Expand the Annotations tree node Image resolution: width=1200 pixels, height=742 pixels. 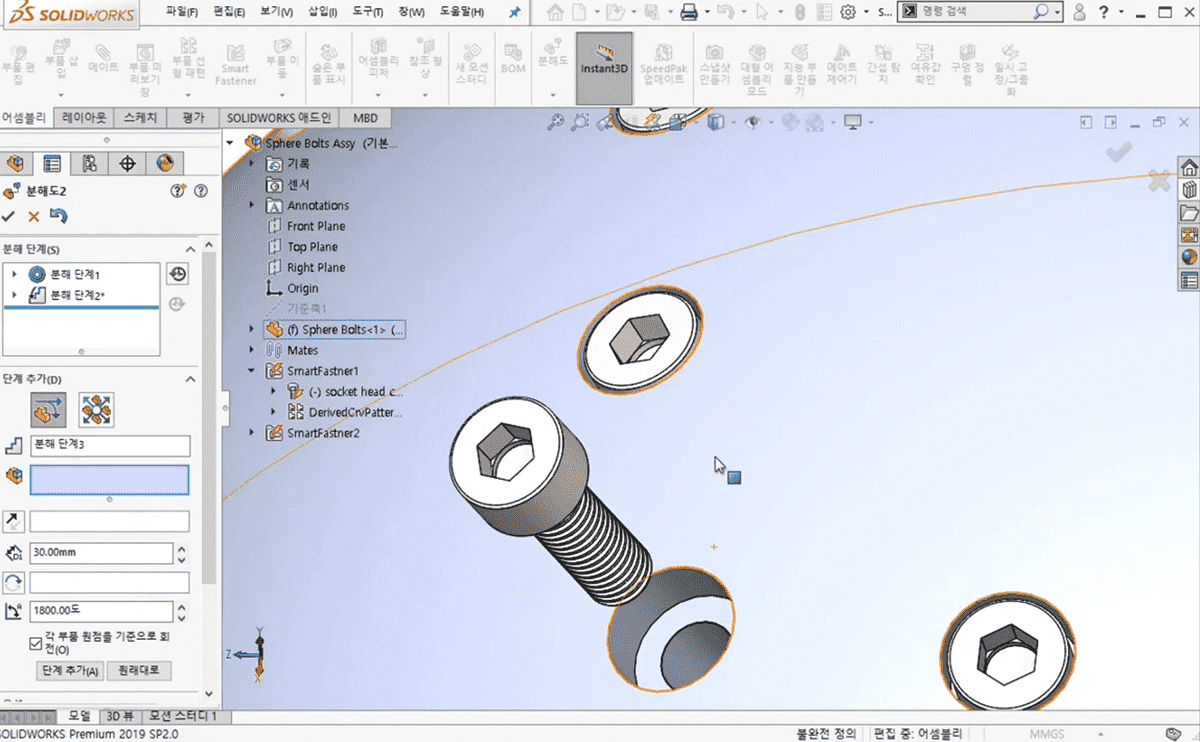pyautogui.click(x=252, y=205)
